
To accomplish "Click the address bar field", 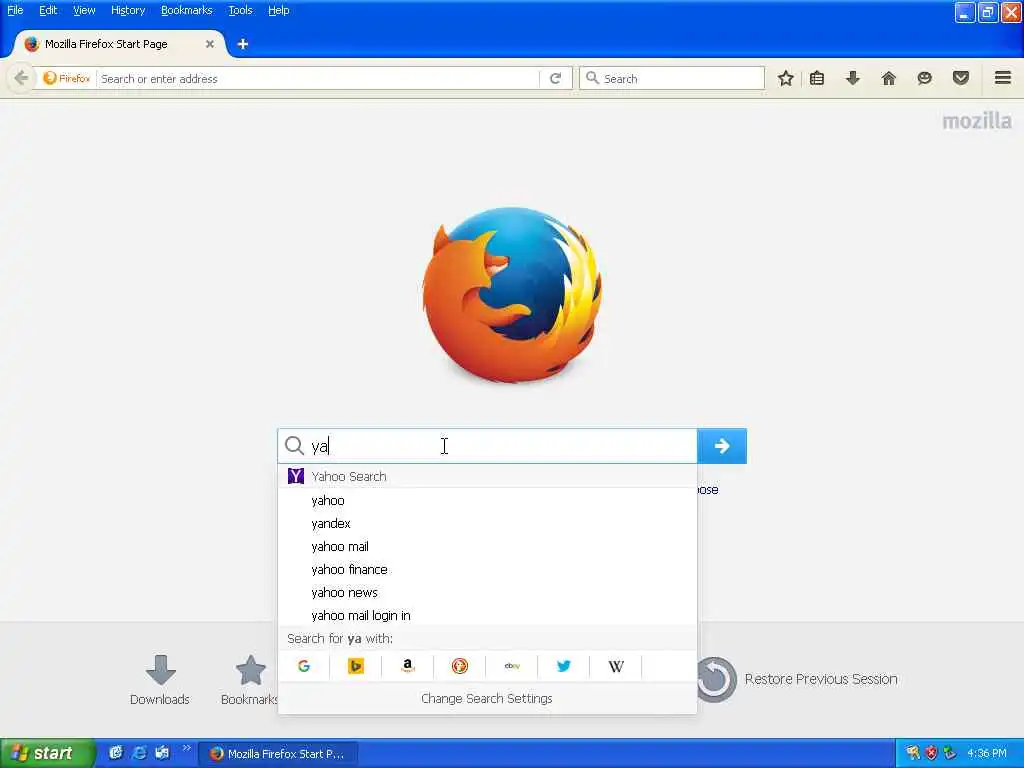I will click(x=319, y=78).
